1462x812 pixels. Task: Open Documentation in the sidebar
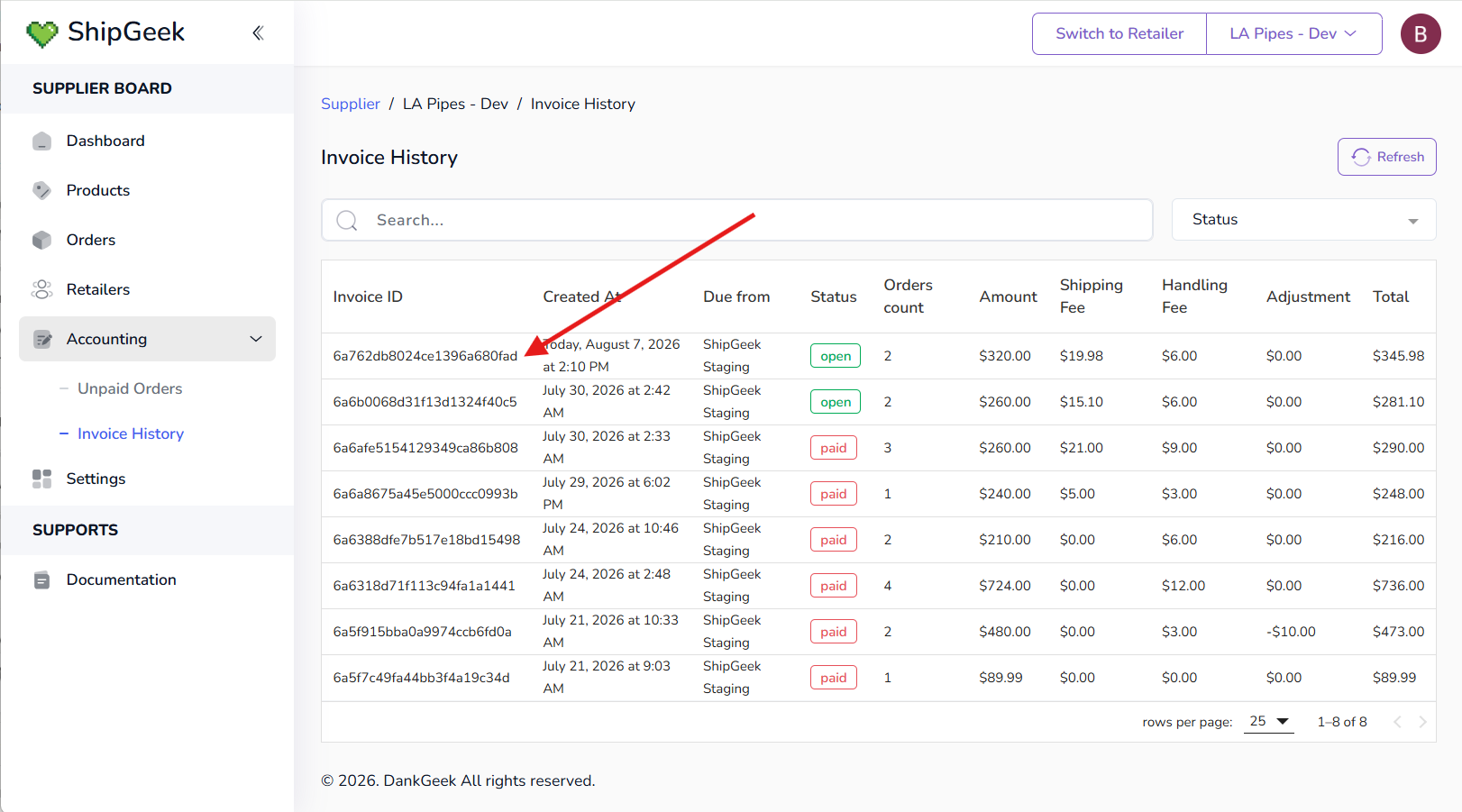[147, 579]
